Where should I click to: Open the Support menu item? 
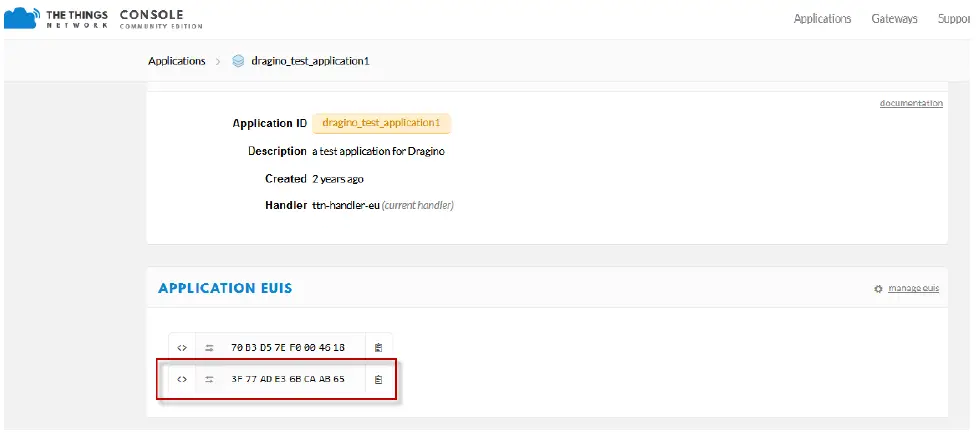click(x=956, y=19)
